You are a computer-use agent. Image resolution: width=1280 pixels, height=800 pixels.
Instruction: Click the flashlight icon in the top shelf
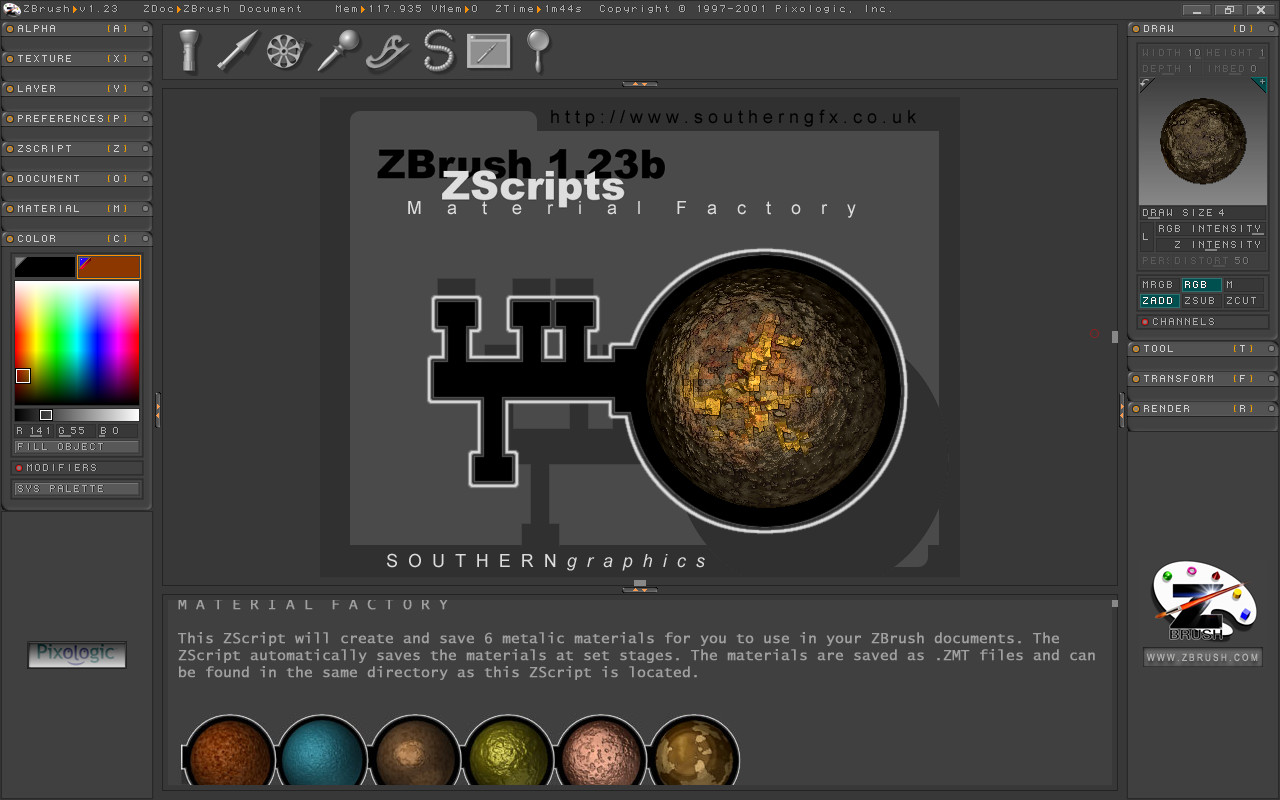point(189,50)
